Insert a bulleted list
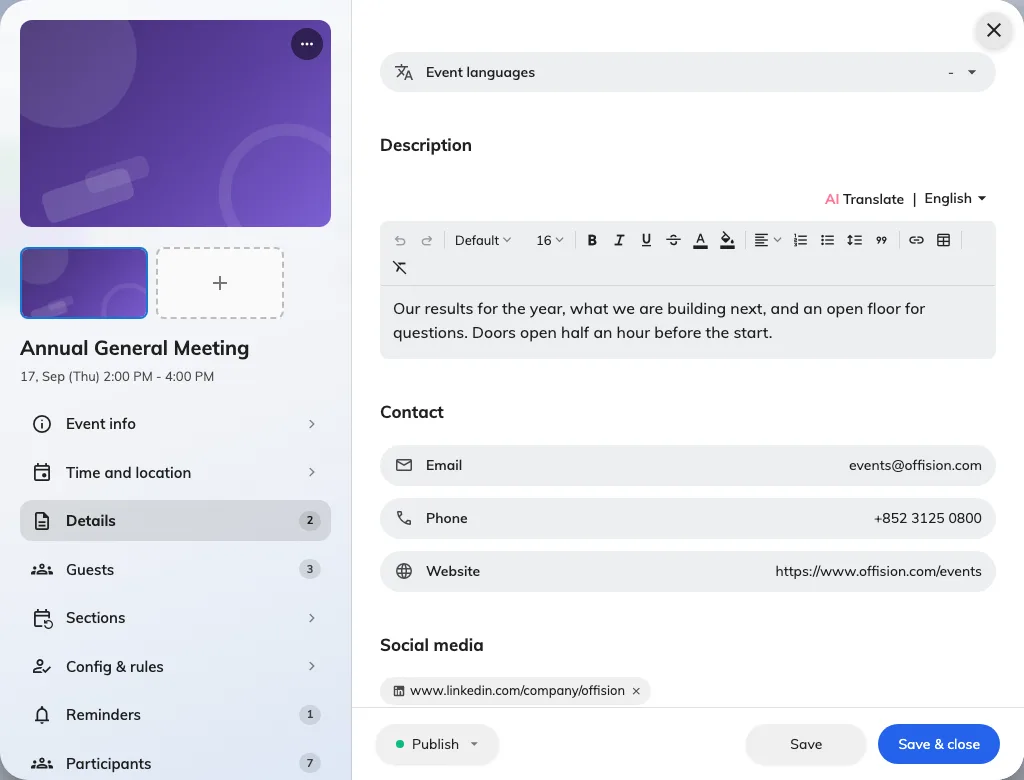 [827, 240]
